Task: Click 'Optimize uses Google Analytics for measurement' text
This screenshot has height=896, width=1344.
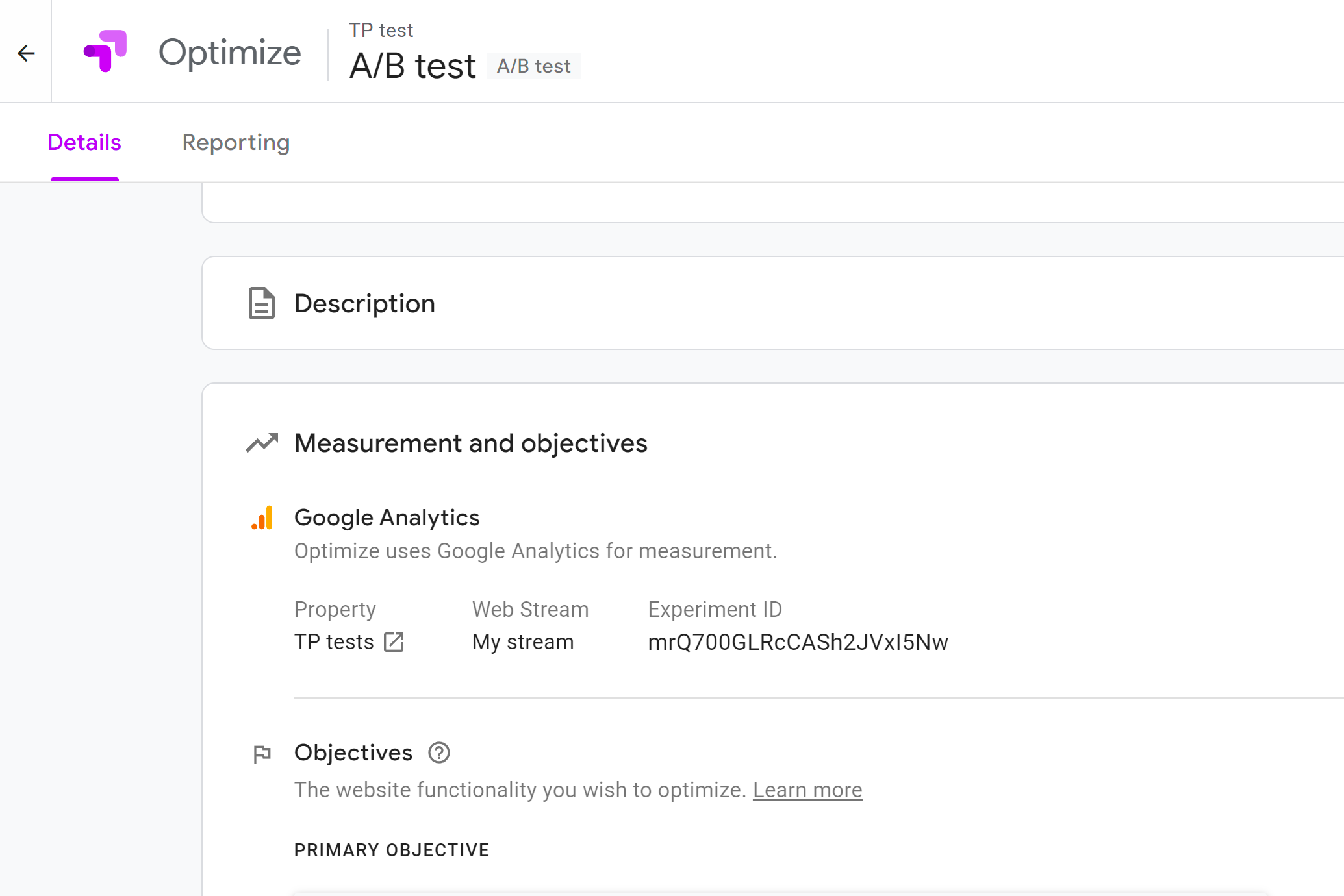Action: tap(536, 551)
